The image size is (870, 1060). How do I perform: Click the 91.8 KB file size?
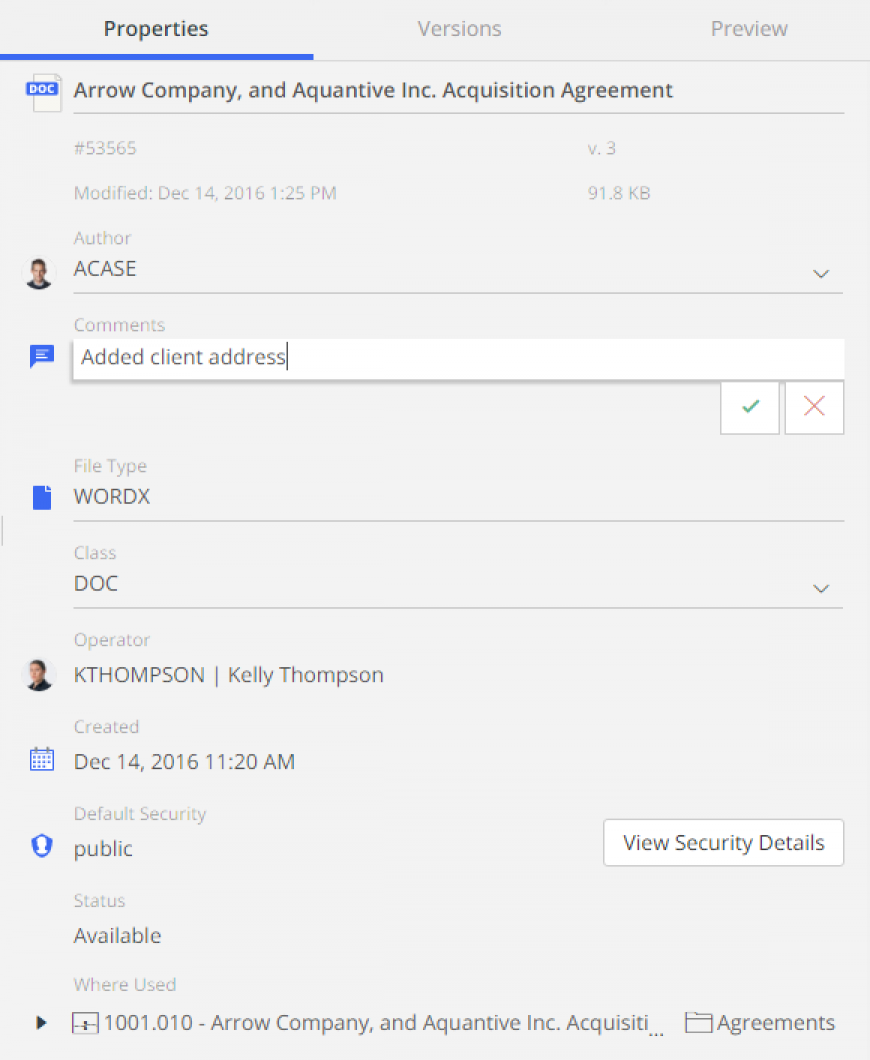tap(619, 193)
